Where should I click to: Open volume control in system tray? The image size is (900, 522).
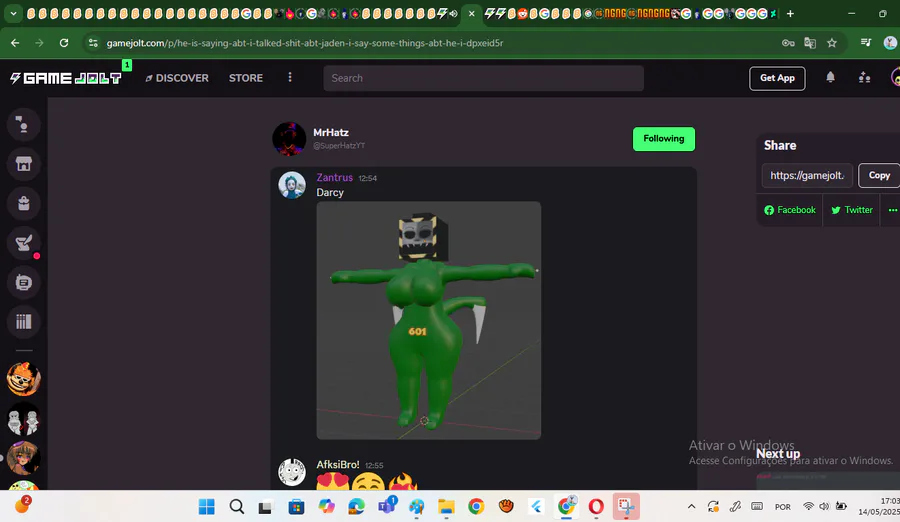[x=824, y=506]
